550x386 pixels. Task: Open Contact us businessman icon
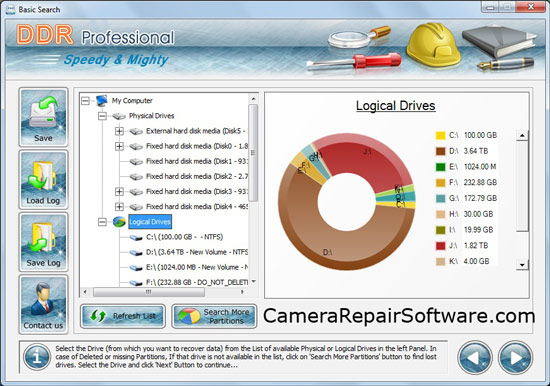(43, 304)
